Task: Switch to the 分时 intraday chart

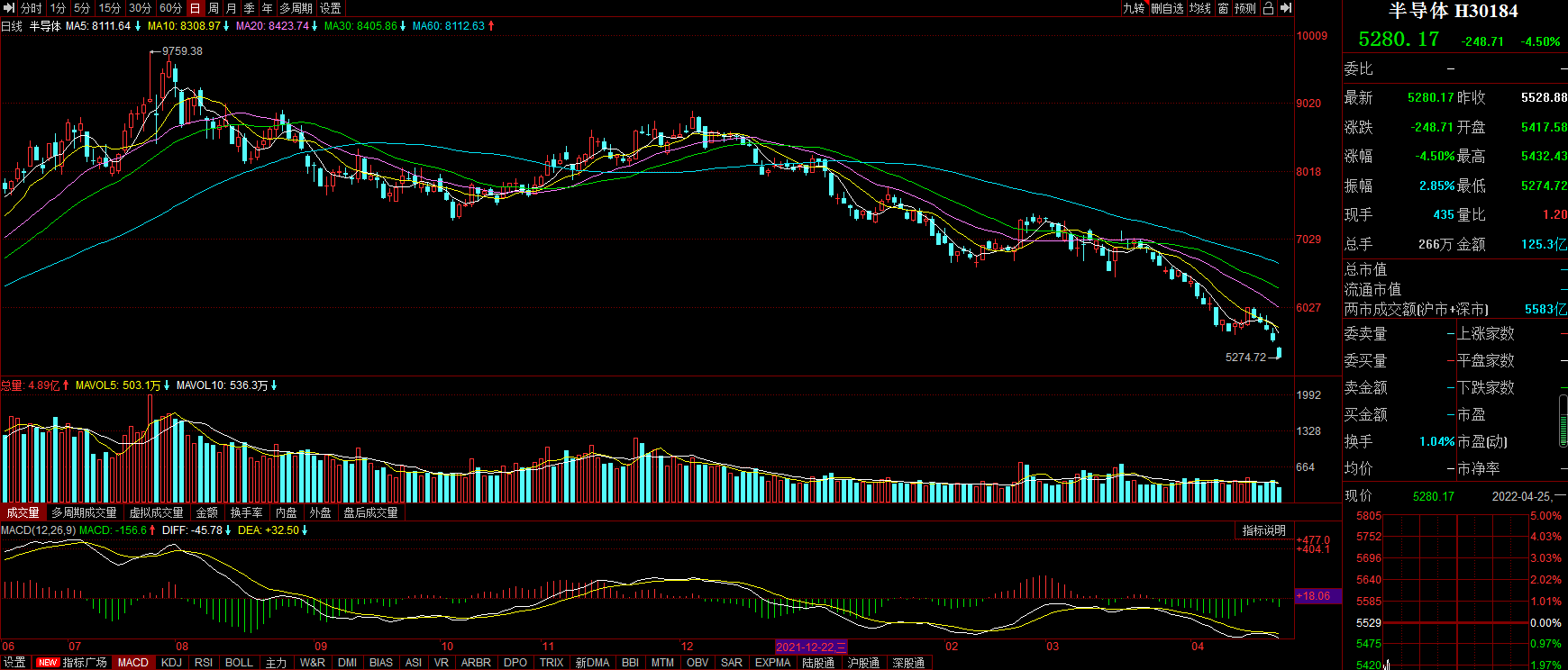Action: [31, 8]
